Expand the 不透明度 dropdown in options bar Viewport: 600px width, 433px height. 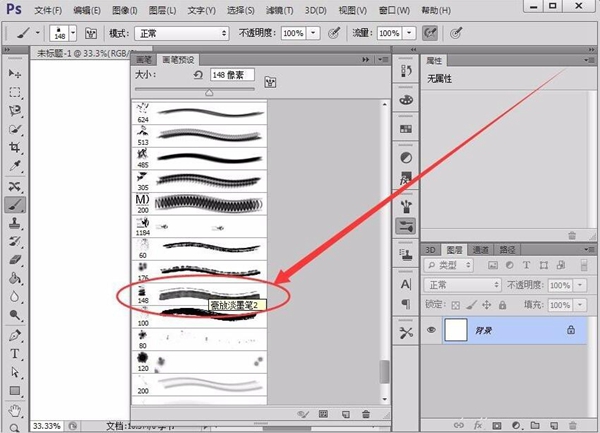coord(315,33)
